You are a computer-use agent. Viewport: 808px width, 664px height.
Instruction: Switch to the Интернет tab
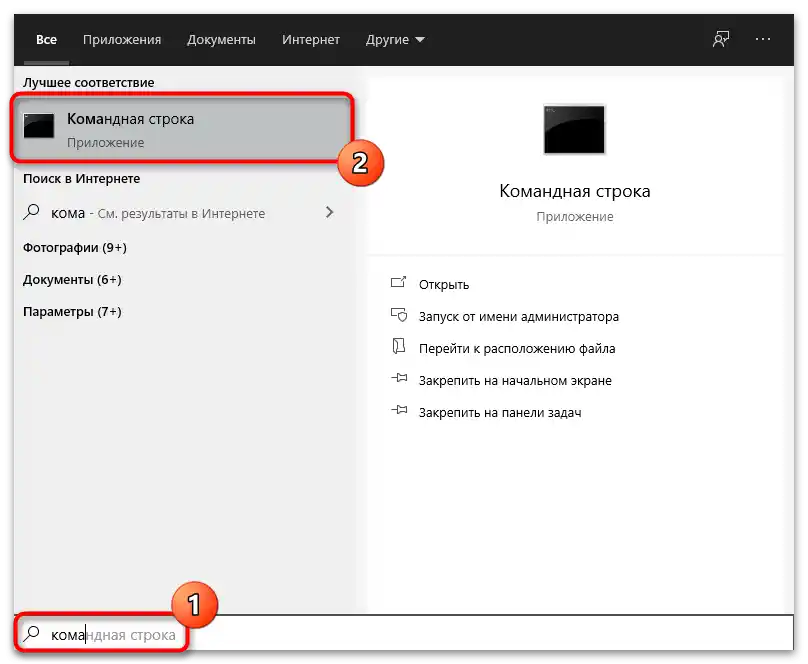[311, 40]
